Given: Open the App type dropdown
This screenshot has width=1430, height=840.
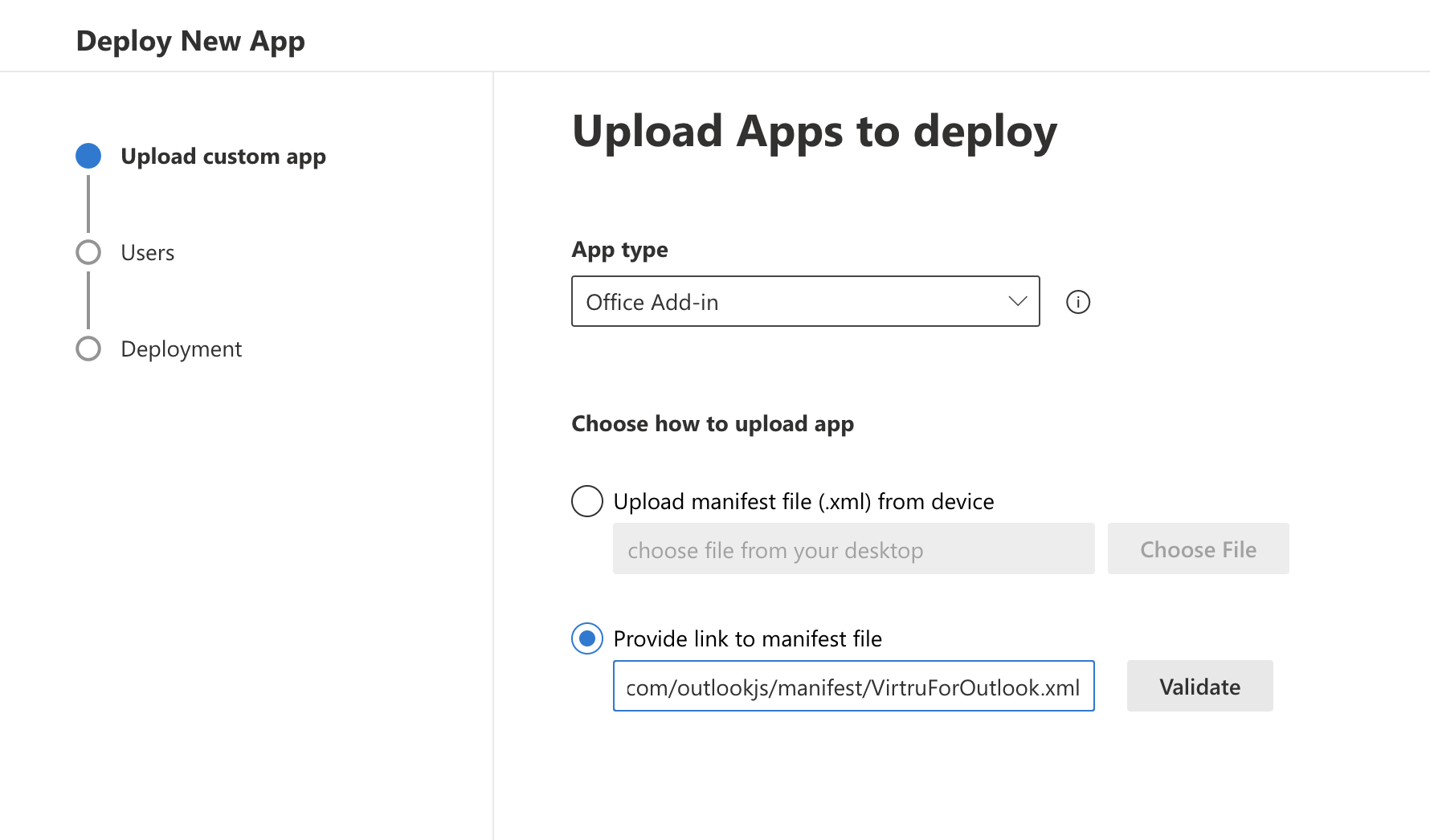Looking at the screenshot, I should pyautogui.click(x=805, y=301).
